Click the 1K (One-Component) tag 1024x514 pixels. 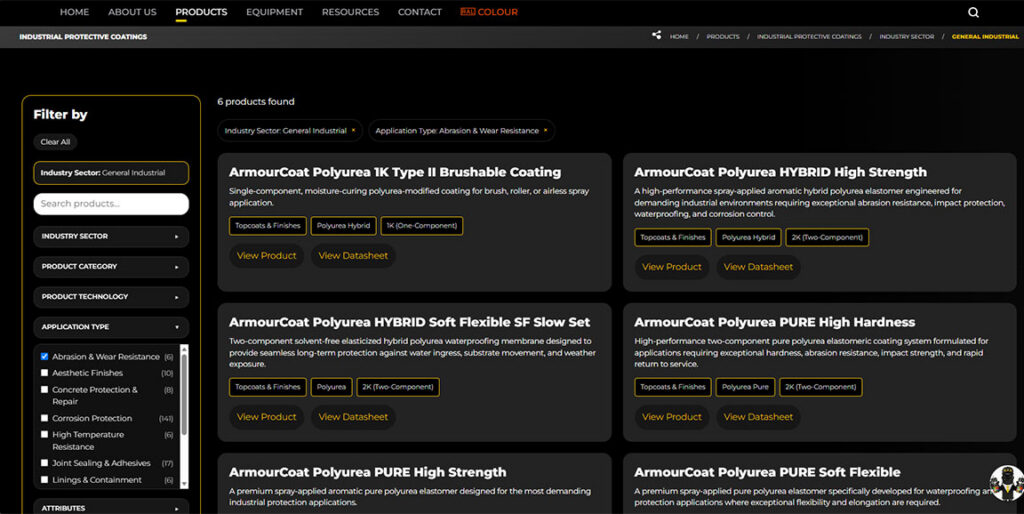pyautogui.click(x=422, y=226)
